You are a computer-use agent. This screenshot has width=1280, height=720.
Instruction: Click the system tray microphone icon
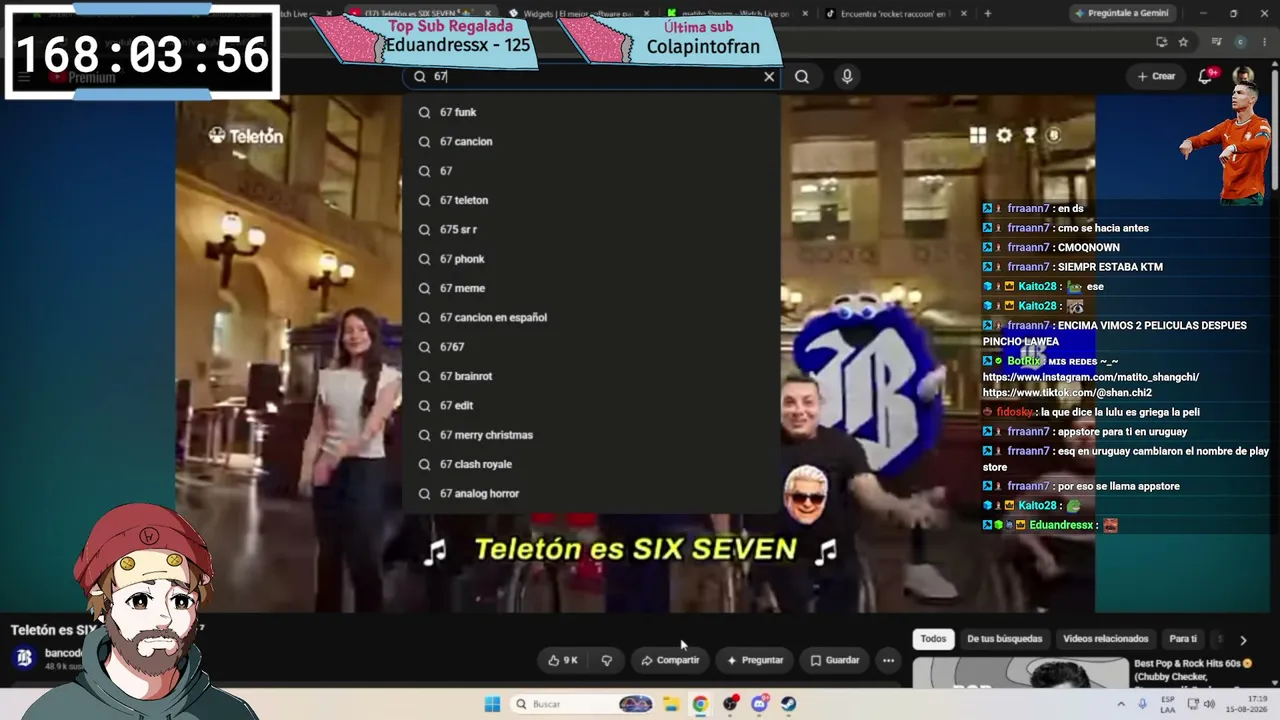click(1143, 704)
